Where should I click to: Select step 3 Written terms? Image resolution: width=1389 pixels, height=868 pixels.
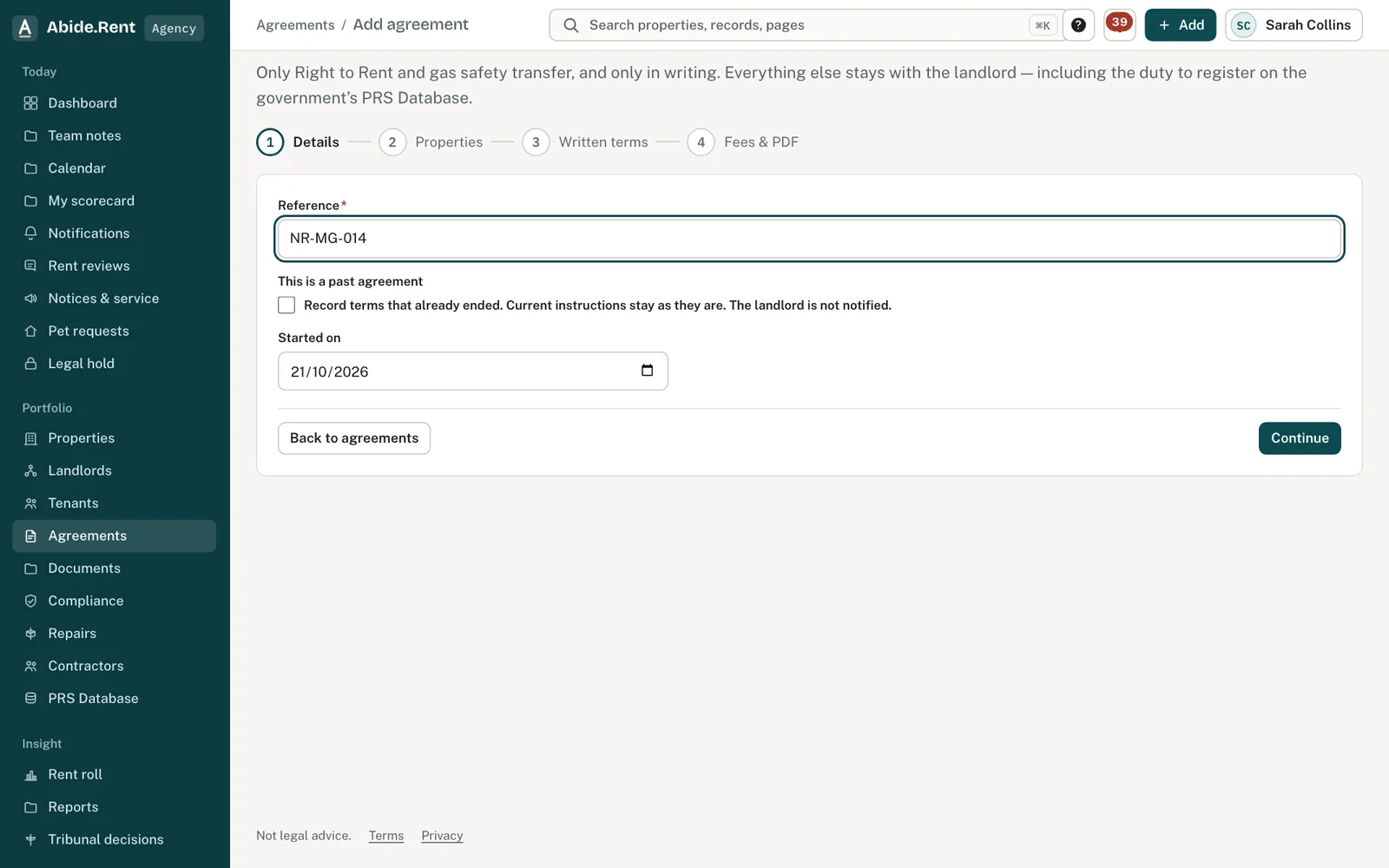point(585,142)
